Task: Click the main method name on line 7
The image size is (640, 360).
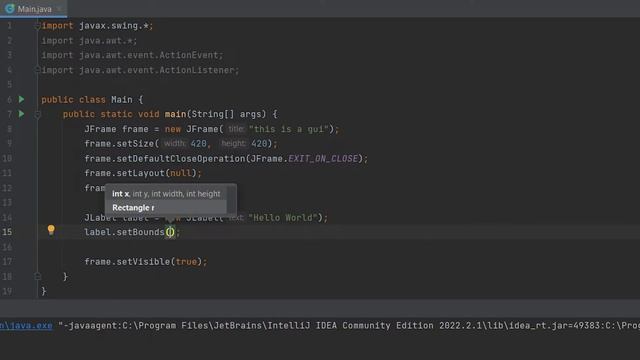Action: pyautogui.click(x=176, y=114)
